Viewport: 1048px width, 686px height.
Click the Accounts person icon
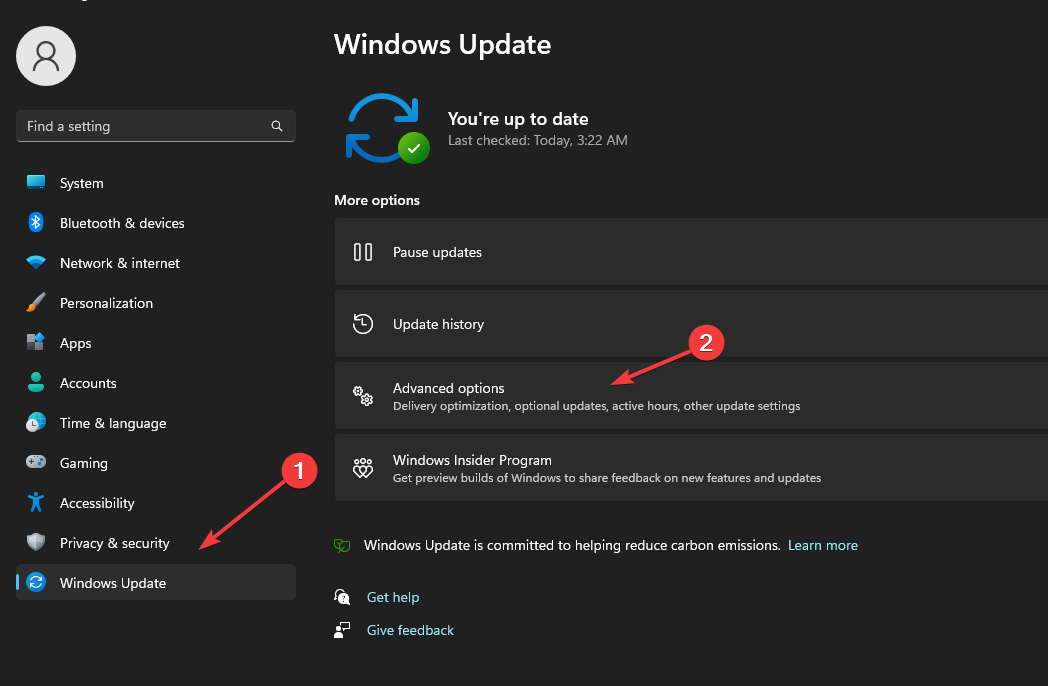click(36, 382)
